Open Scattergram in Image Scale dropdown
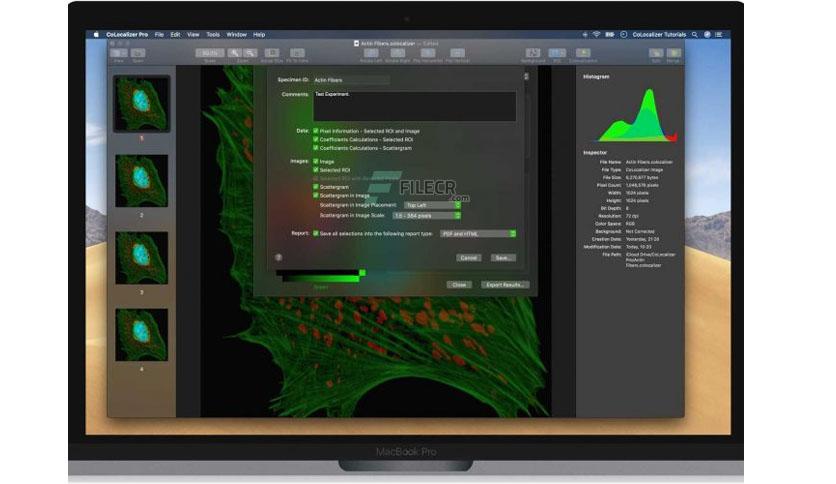The height and width of the screenshot is (484, 836). (427, 215)
